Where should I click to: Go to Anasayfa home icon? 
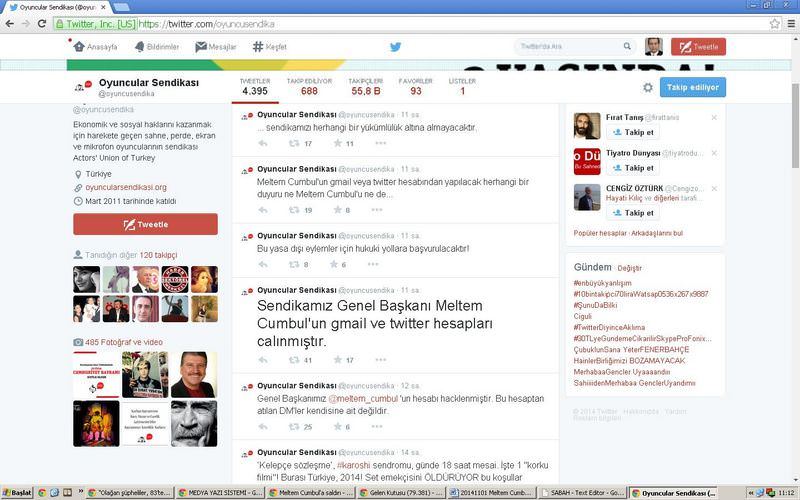79,46
